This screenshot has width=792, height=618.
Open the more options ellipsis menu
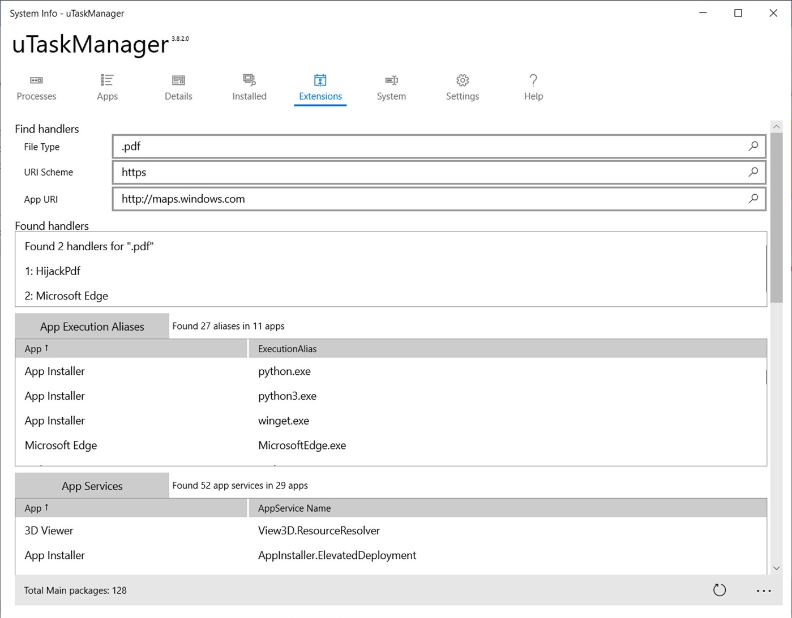tap(764, 590)
